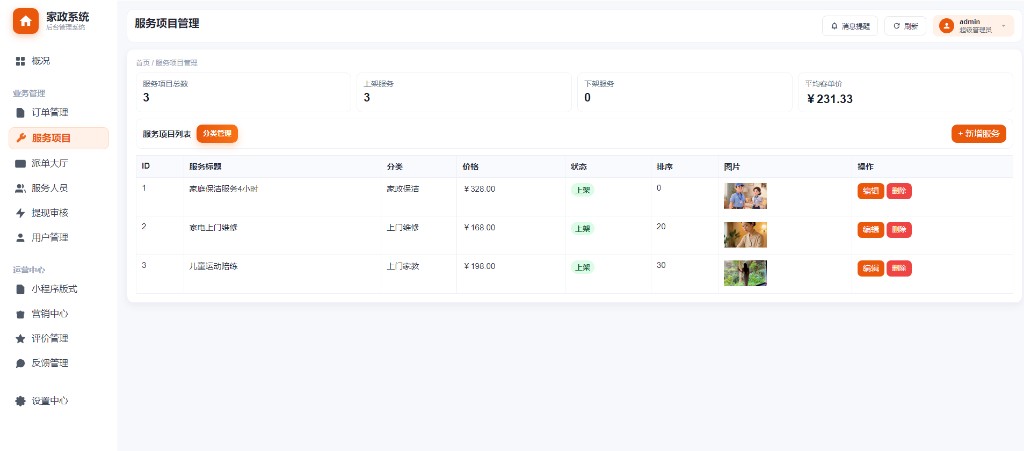
Task: Open 概况 in the sidebar
Action: [58, 61]
